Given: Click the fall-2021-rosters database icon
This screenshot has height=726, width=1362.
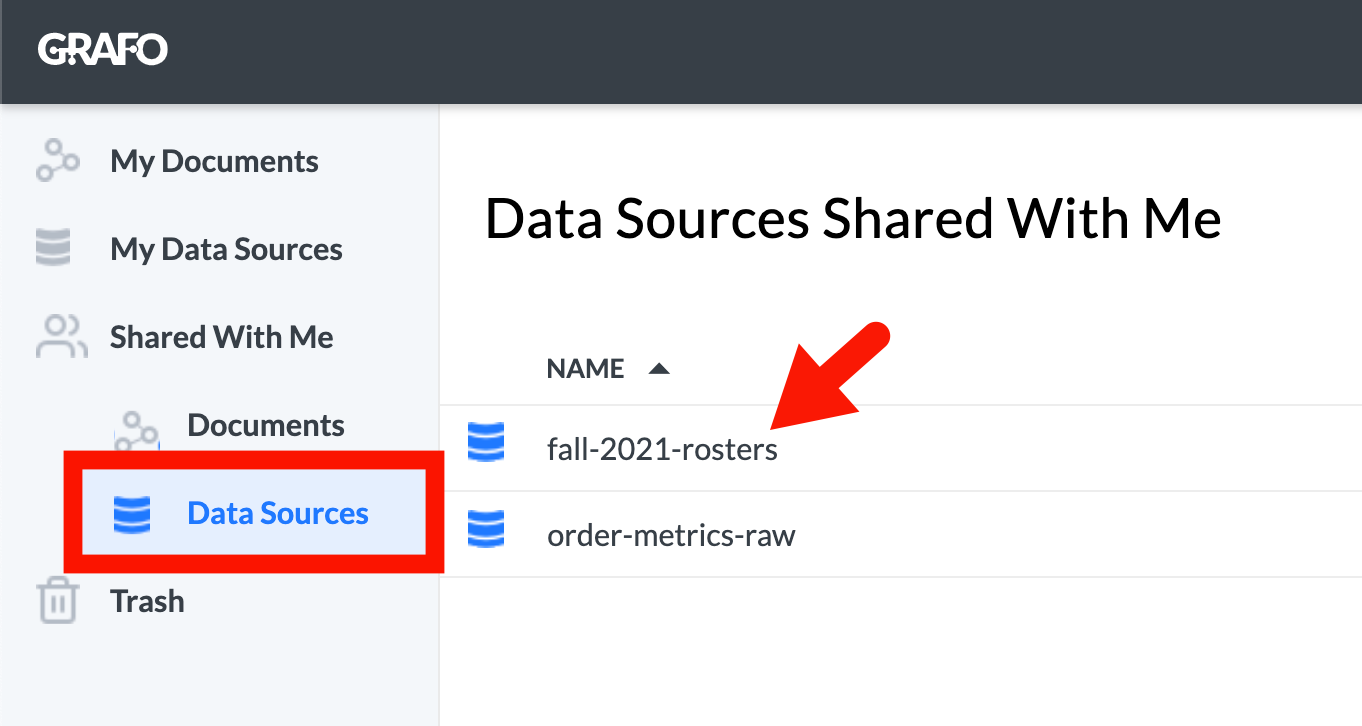Looking at the screenshot, I should tap(486, 442).
